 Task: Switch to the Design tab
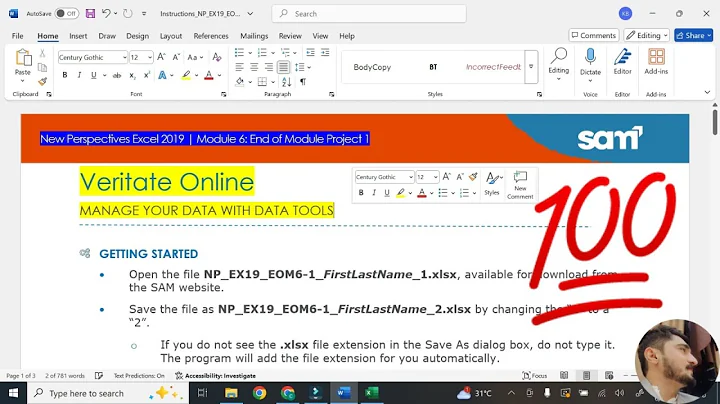pyautogui.click(x=137, y=36)
